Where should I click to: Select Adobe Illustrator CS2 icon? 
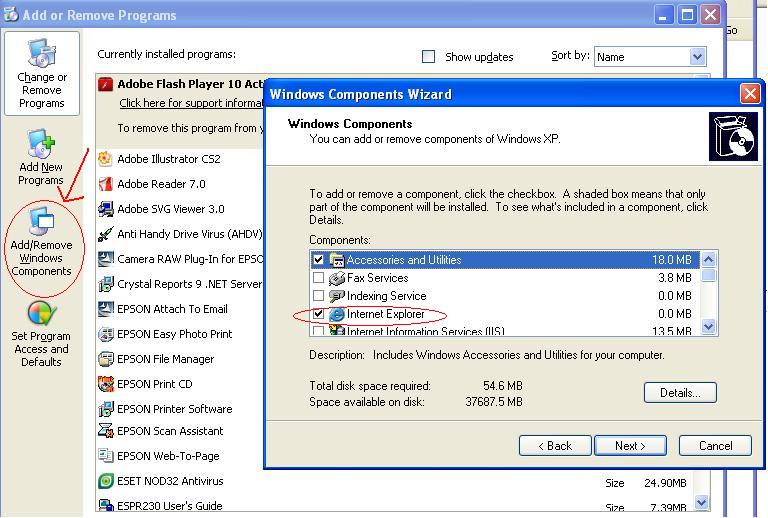tap(105, 159)
